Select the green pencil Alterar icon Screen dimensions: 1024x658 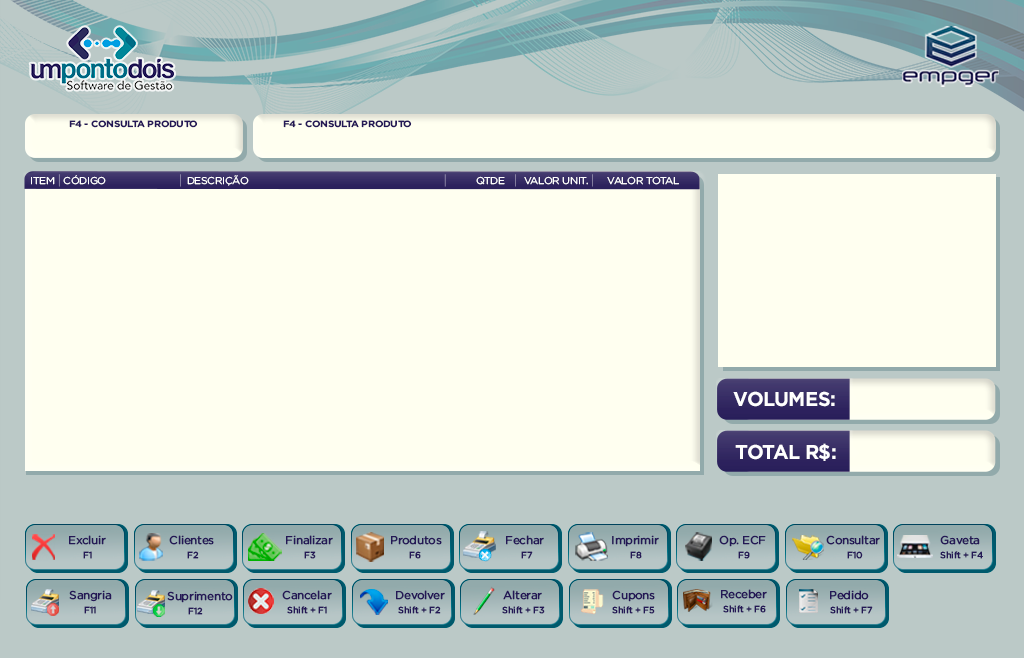(484, 602)
